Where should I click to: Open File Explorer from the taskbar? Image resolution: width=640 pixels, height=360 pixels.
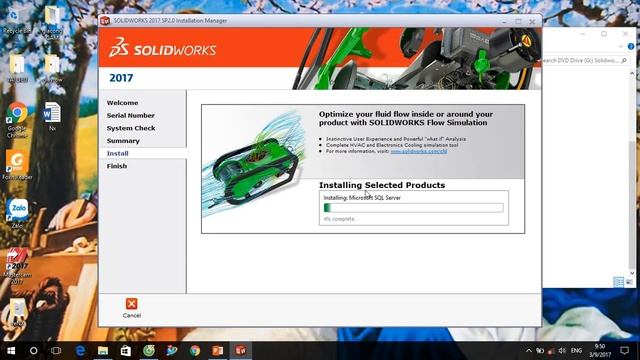tap(103, 351)
